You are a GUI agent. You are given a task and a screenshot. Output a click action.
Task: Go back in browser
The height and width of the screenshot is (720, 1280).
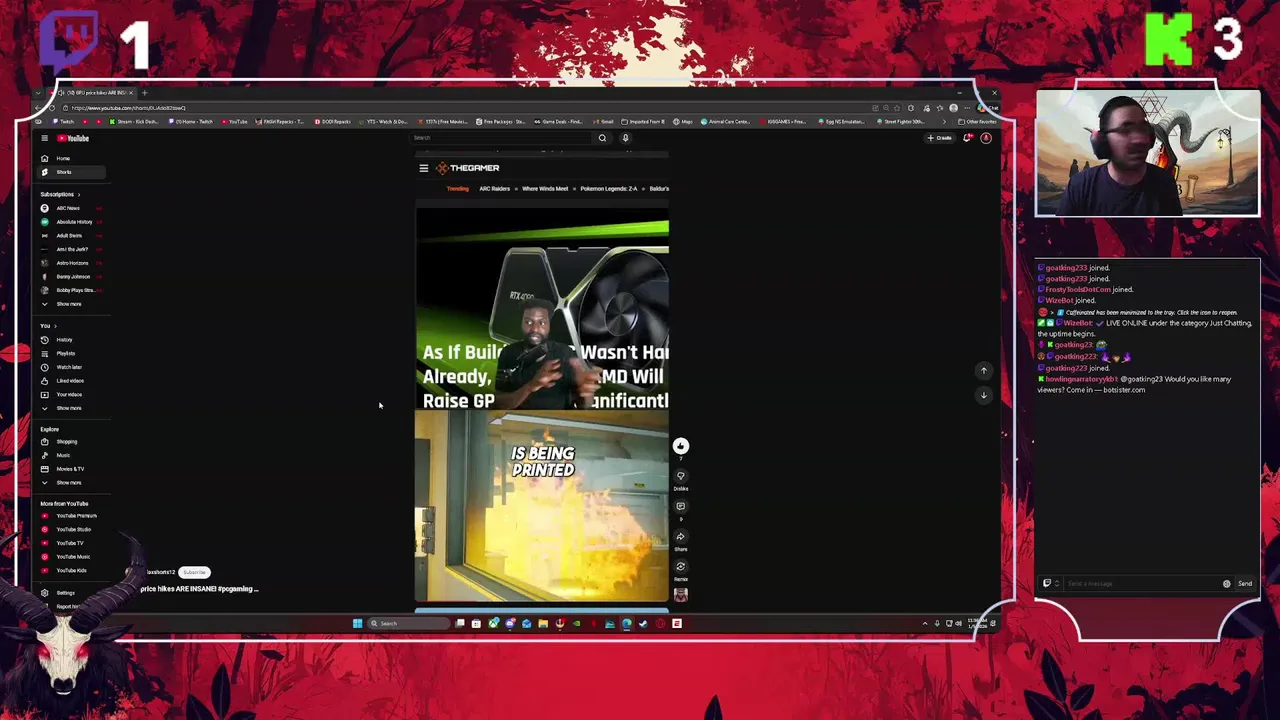(40, 108)
